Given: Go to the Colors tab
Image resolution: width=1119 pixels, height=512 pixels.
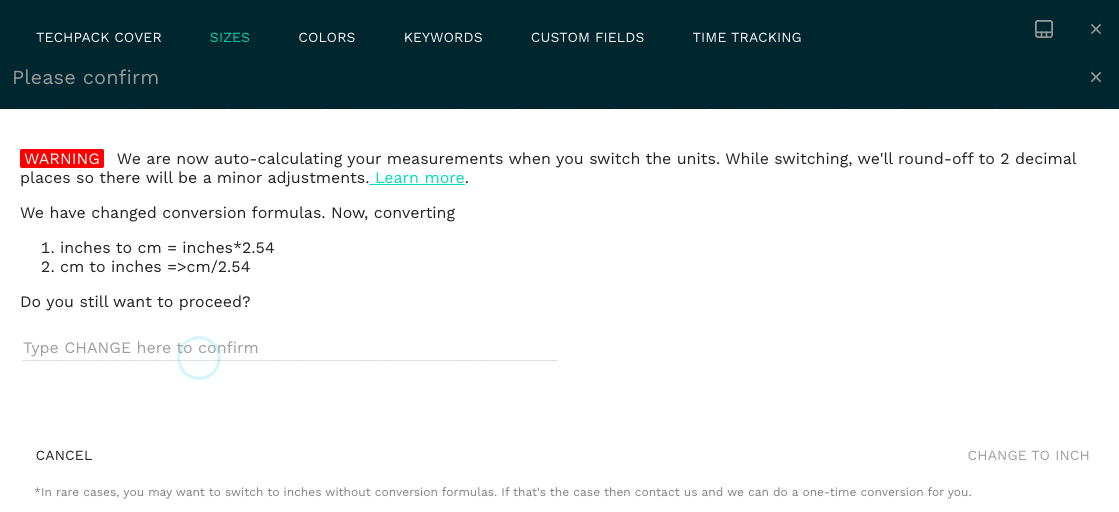Looking at the screenshot, I should tap(327, 38).
